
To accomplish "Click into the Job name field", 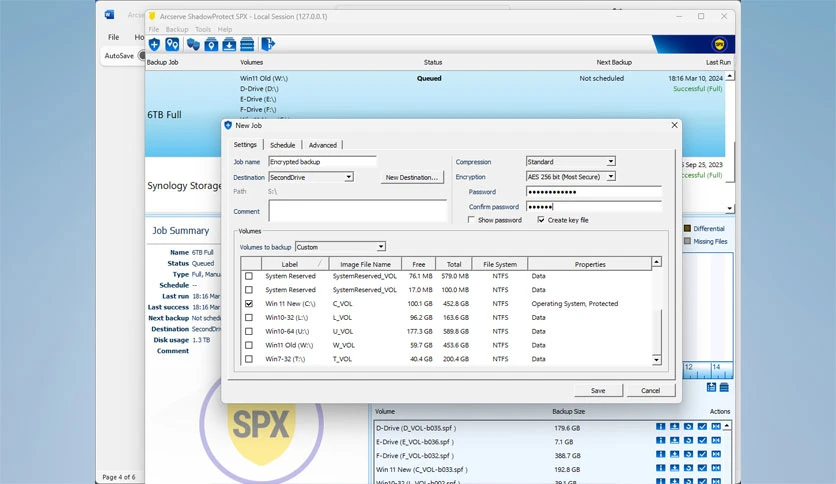I will [323, 162].
